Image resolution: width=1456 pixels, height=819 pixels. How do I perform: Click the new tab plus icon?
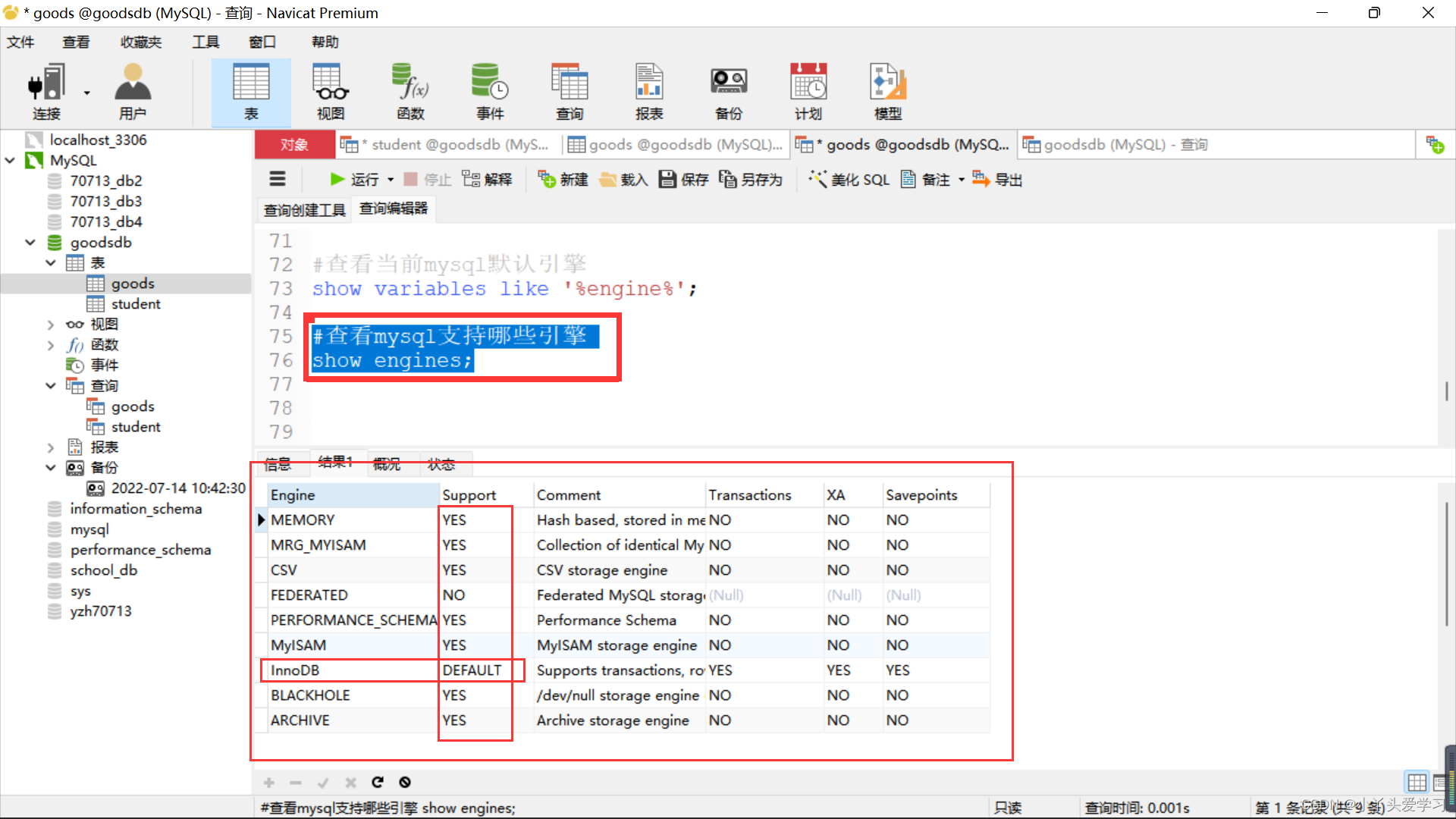pyautogui.click(x=1435, y=145)
